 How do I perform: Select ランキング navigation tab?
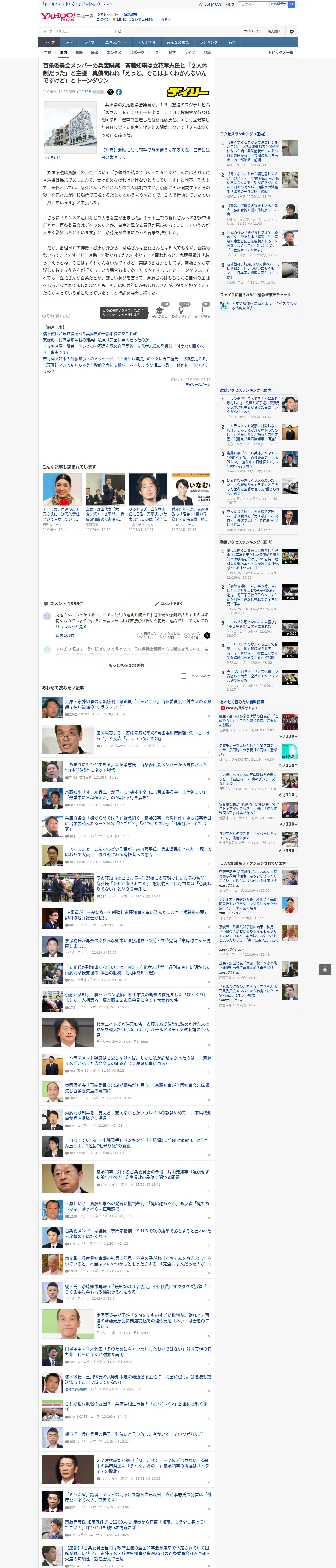(x=209, y=42)
